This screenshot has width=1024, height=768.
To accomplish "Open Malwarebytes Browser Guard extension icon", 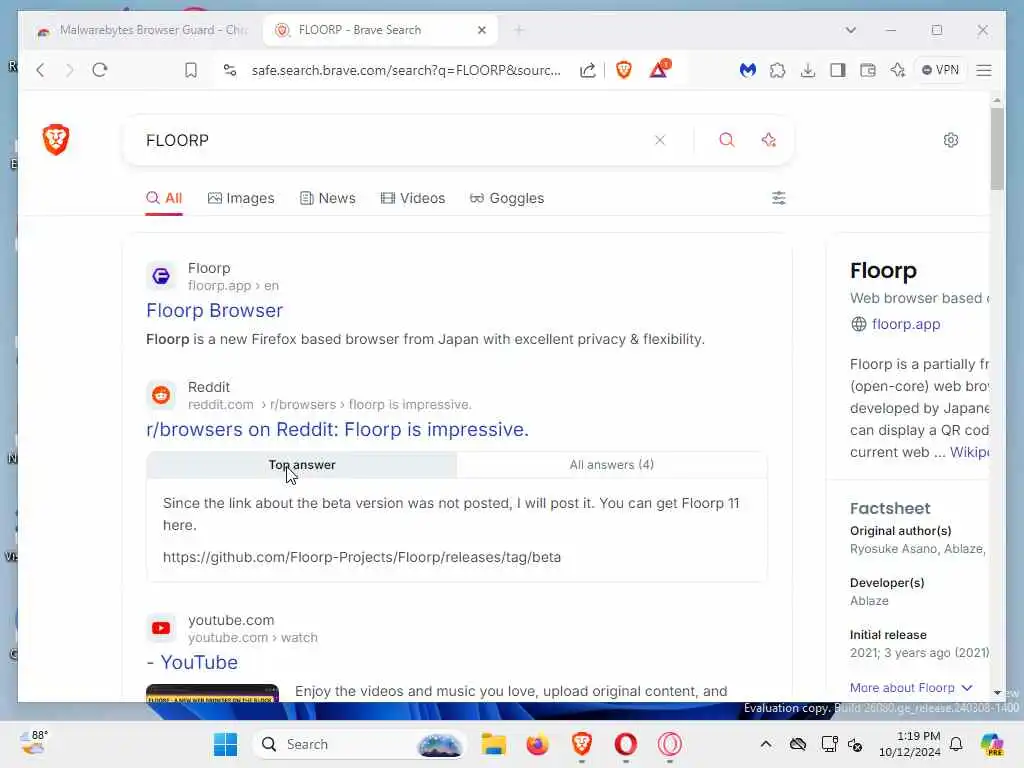I will (748, 70).
